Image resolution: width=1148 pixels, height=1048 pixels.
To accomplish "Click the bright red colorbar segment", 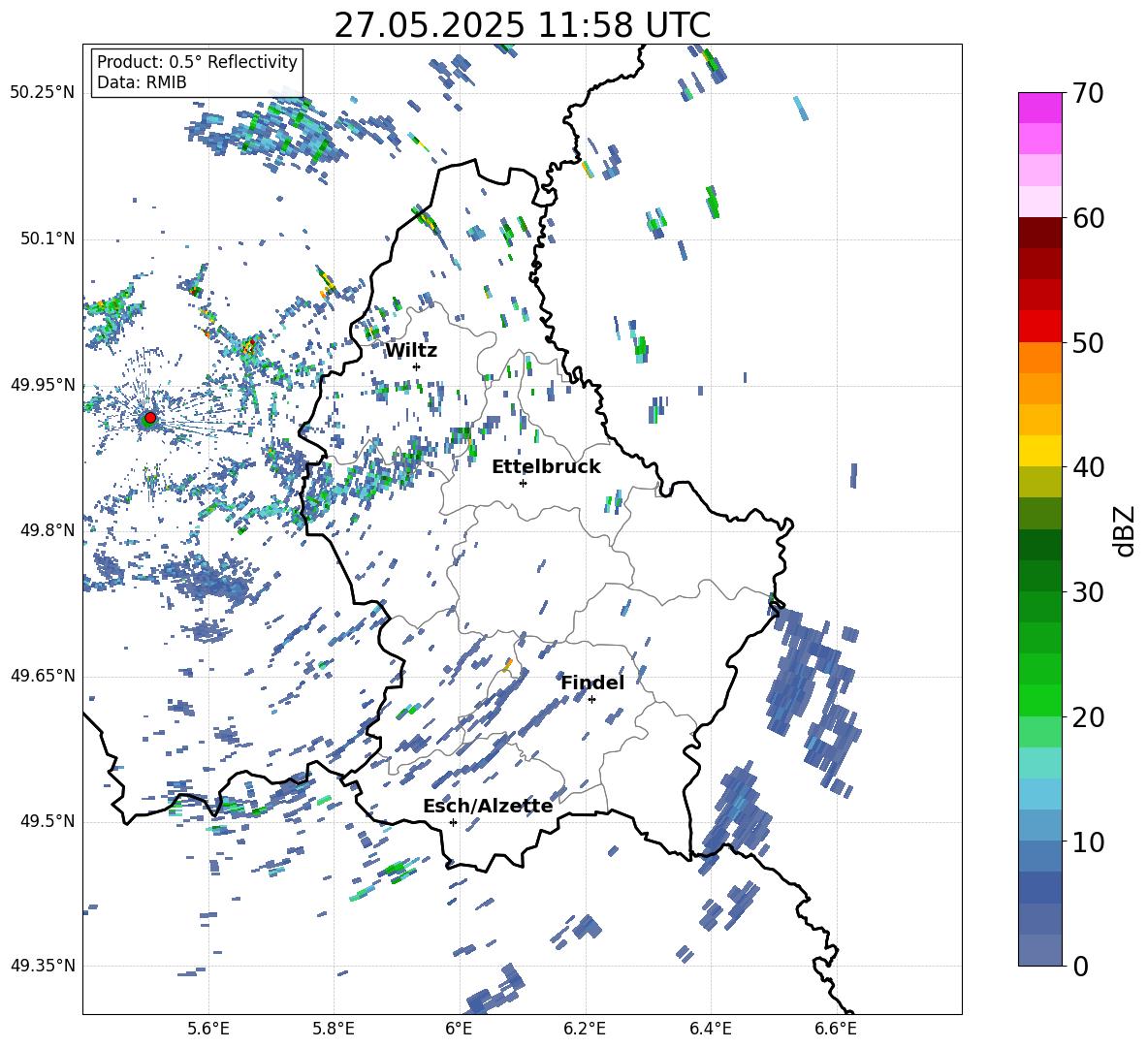I will (1040, 327).
